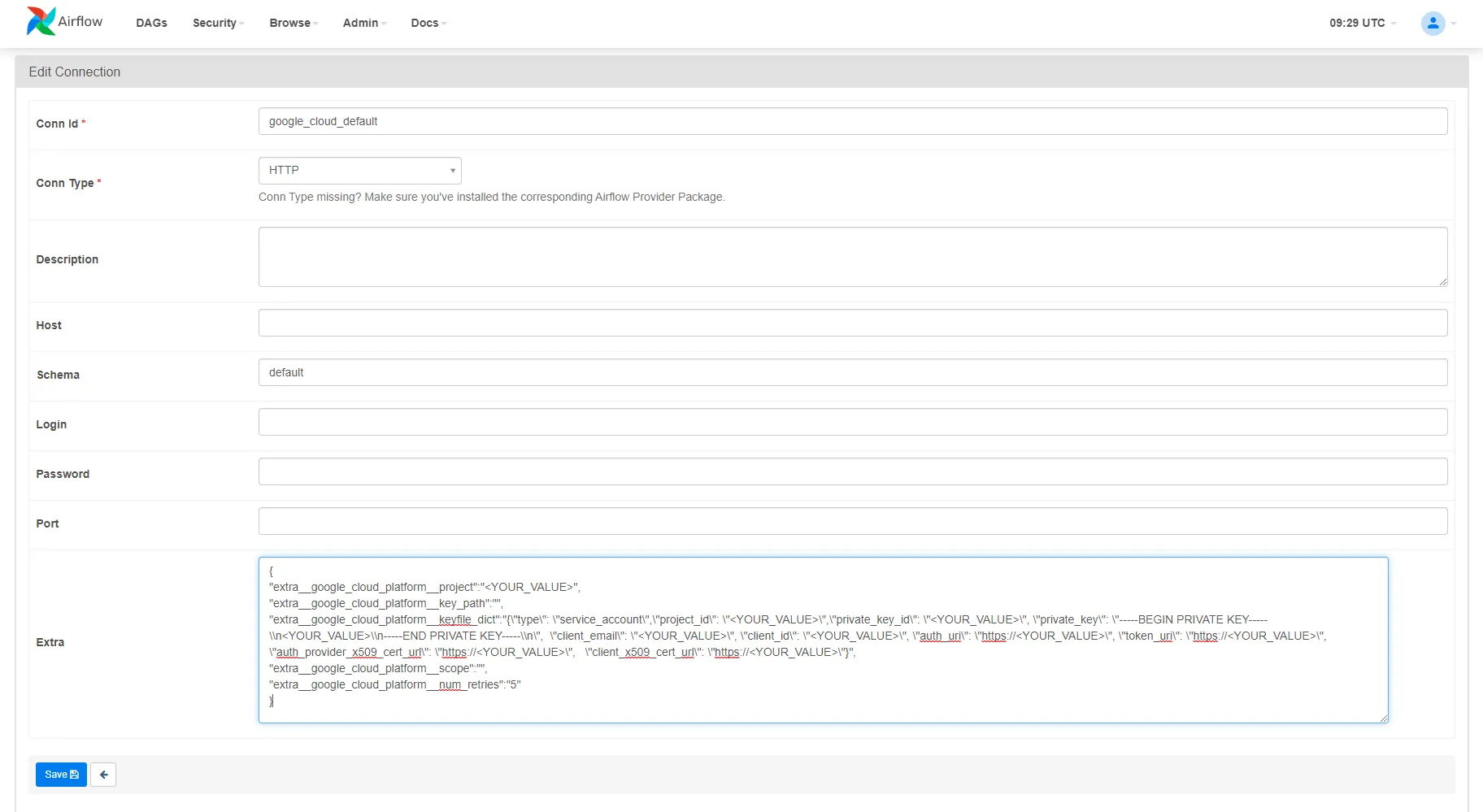Click the Extra label

(x=50, y=642)
